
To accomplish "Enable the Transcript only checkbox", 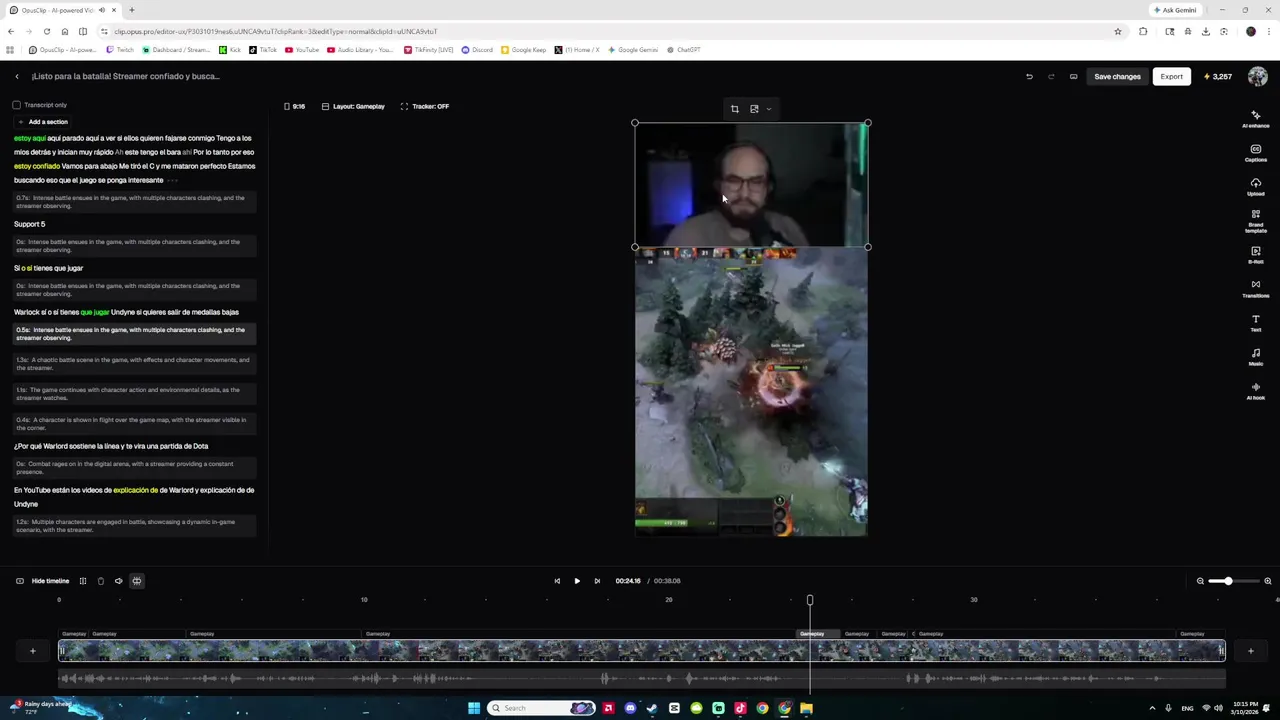I will coord(17,105).
